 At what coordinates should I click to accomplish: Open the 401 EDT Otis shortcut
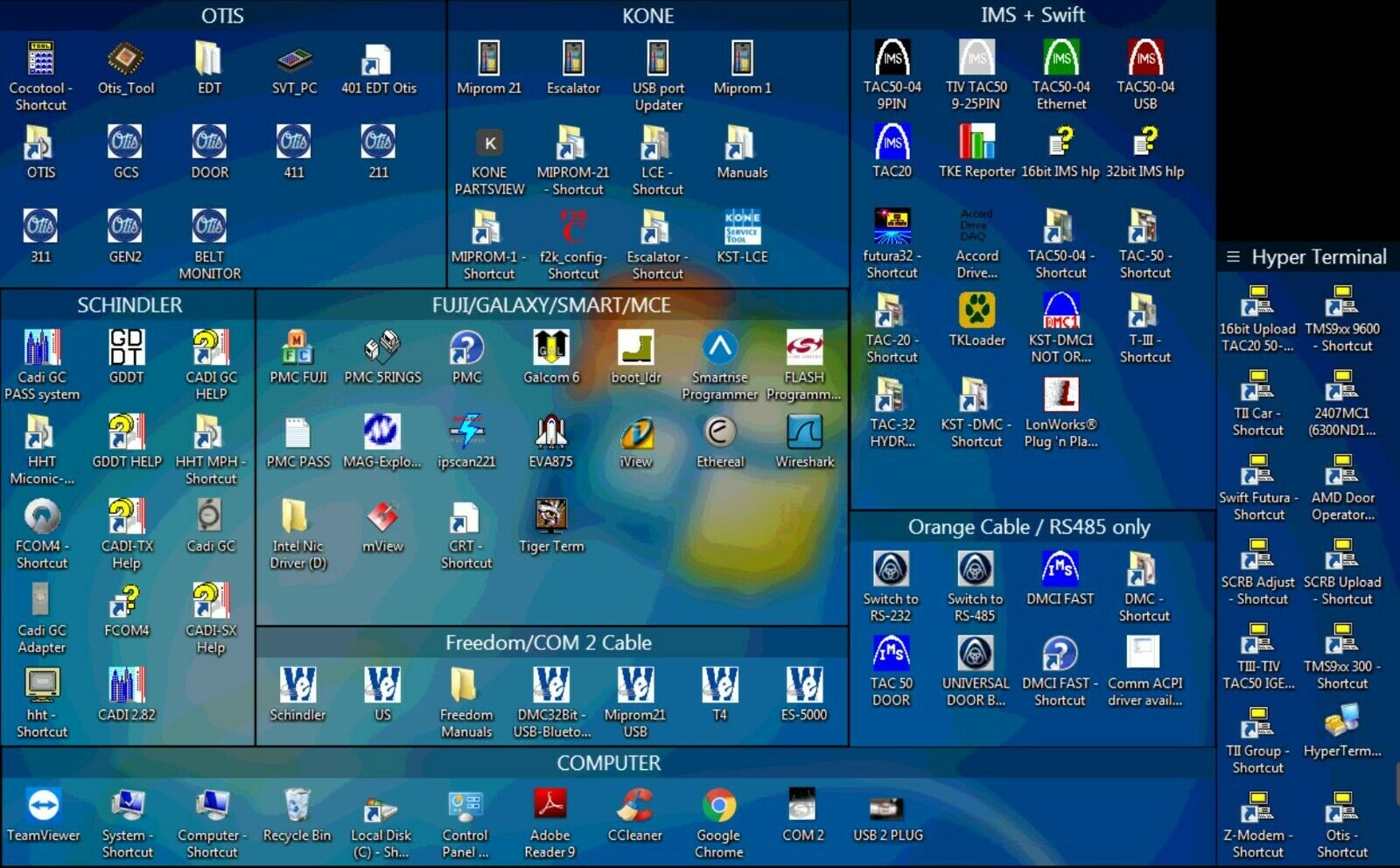pyautogui.click(x=378, y=59)
